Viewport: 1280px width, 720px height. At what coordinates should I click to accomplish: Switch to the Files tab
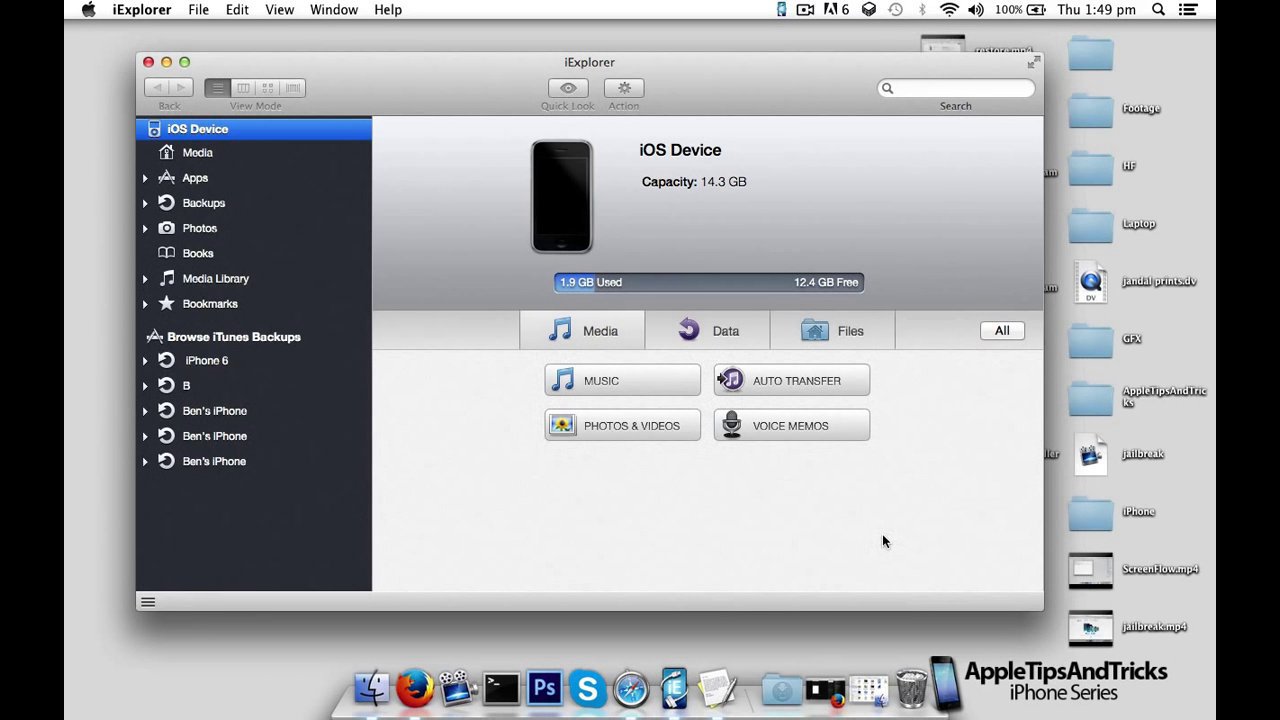pyautogui.click(x=832, y=331)
